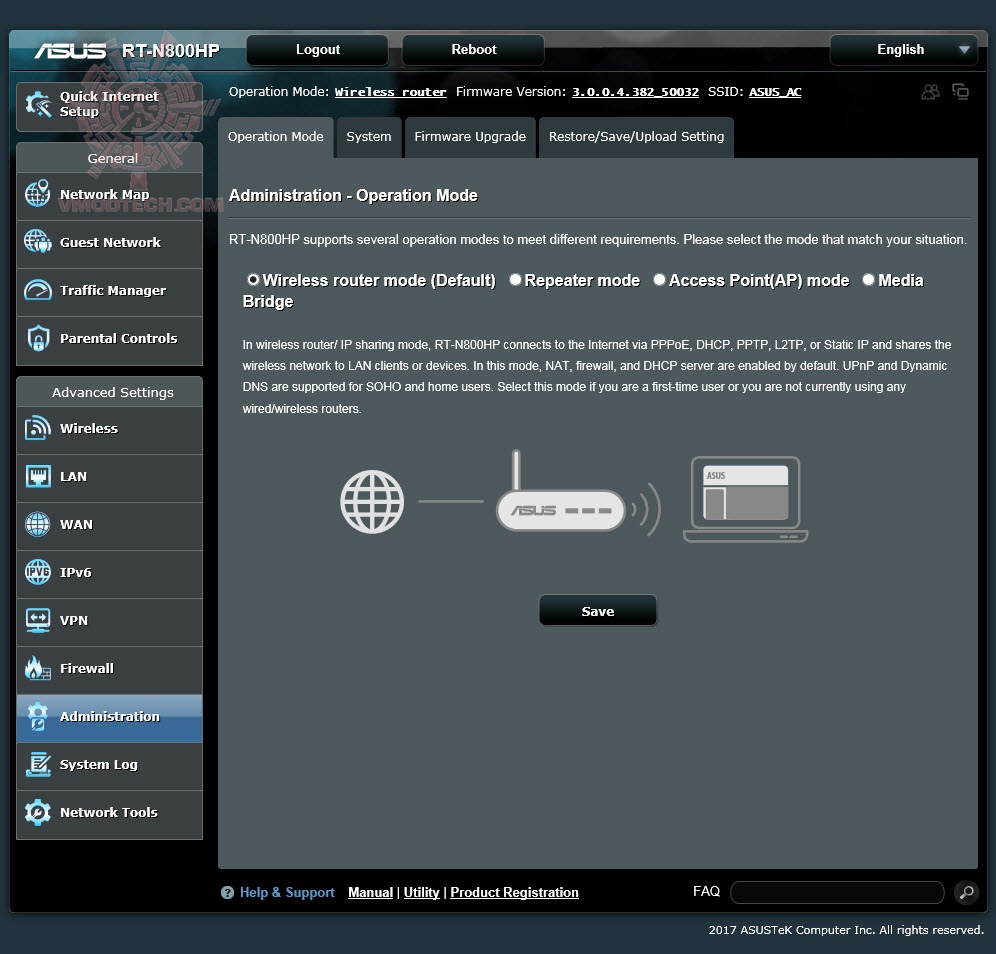Viewport: 996px width, 954px height.
Task: Click the Network Tools wrench icon
Action: coord(37,812)
